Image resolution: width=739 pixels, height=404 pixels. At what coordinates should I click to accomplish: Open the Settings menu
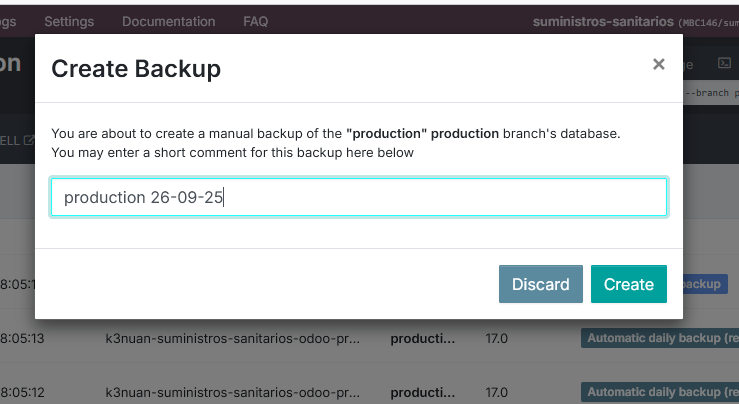coord(69,21)
